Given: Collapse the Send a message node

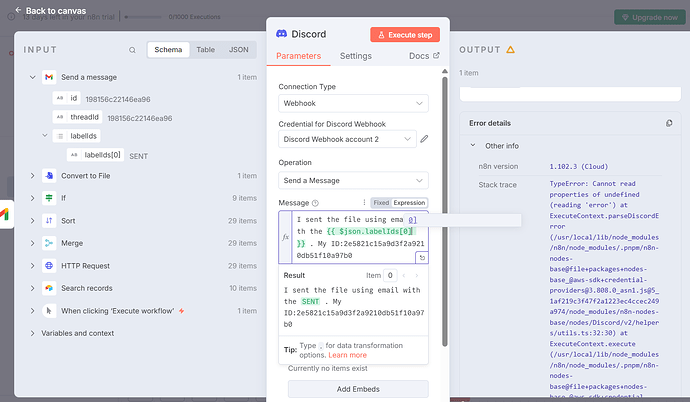Looking at the screenshot, I should [33, 77].
